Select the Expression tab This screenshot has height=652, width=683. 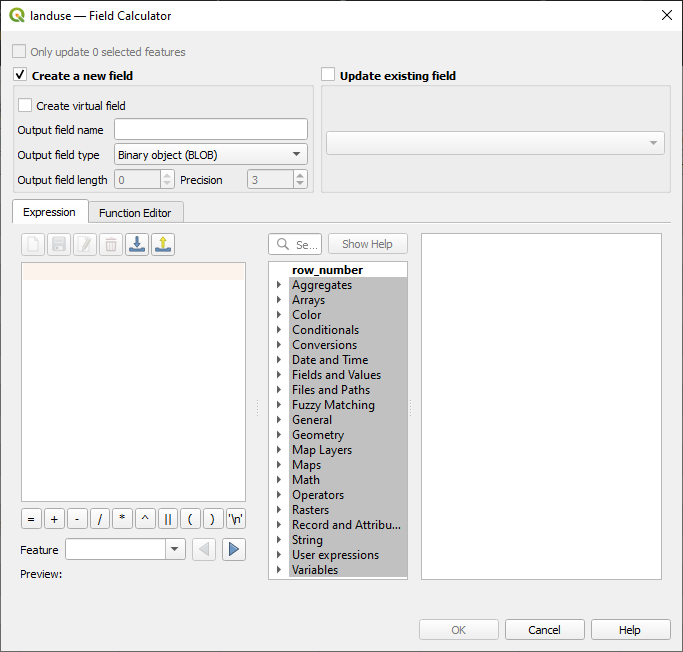click(x=49, y=212)
